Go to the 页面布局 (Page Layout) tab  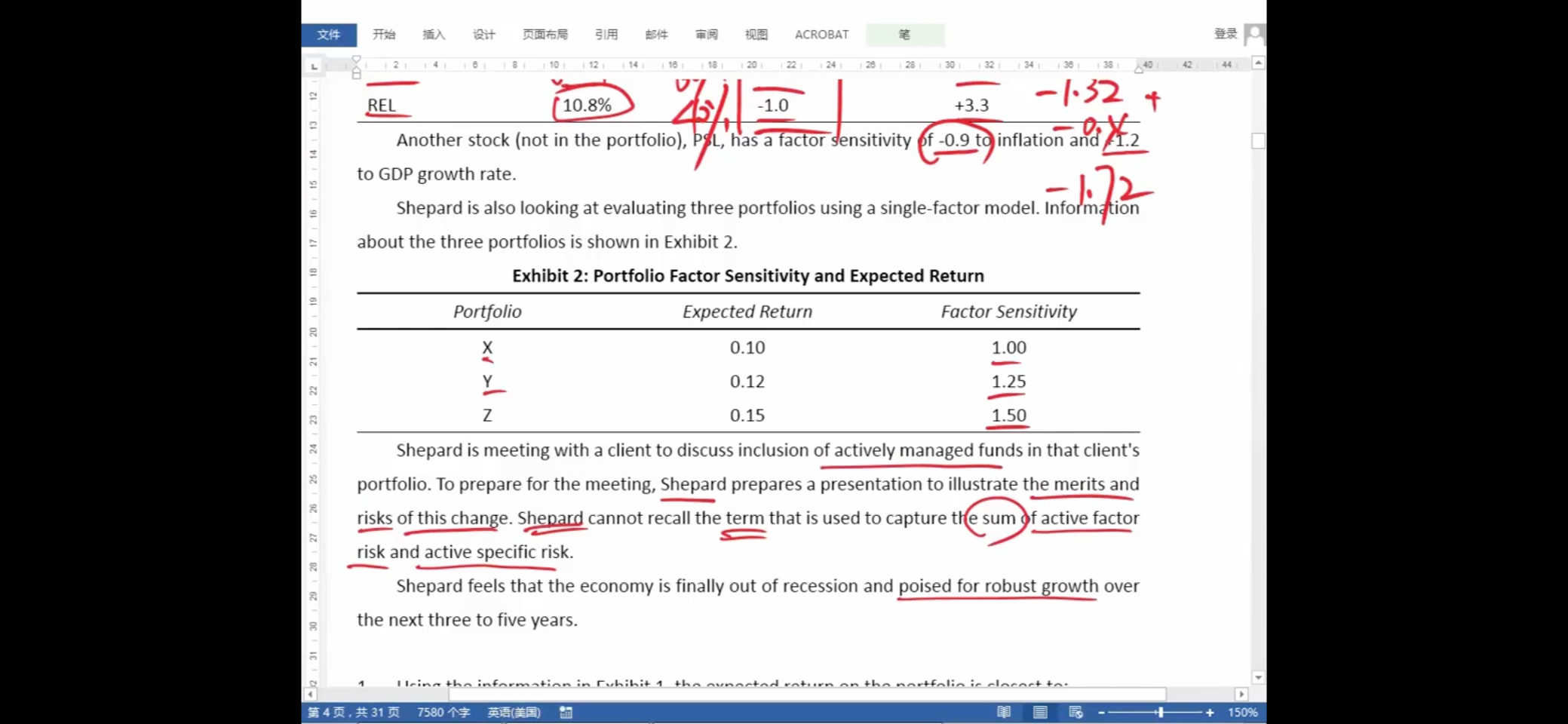pos(545,35)
